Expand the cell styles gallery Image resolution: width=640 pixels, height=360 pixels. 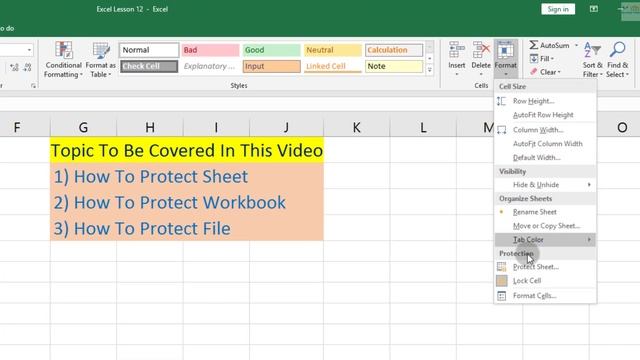coord(429,70)
